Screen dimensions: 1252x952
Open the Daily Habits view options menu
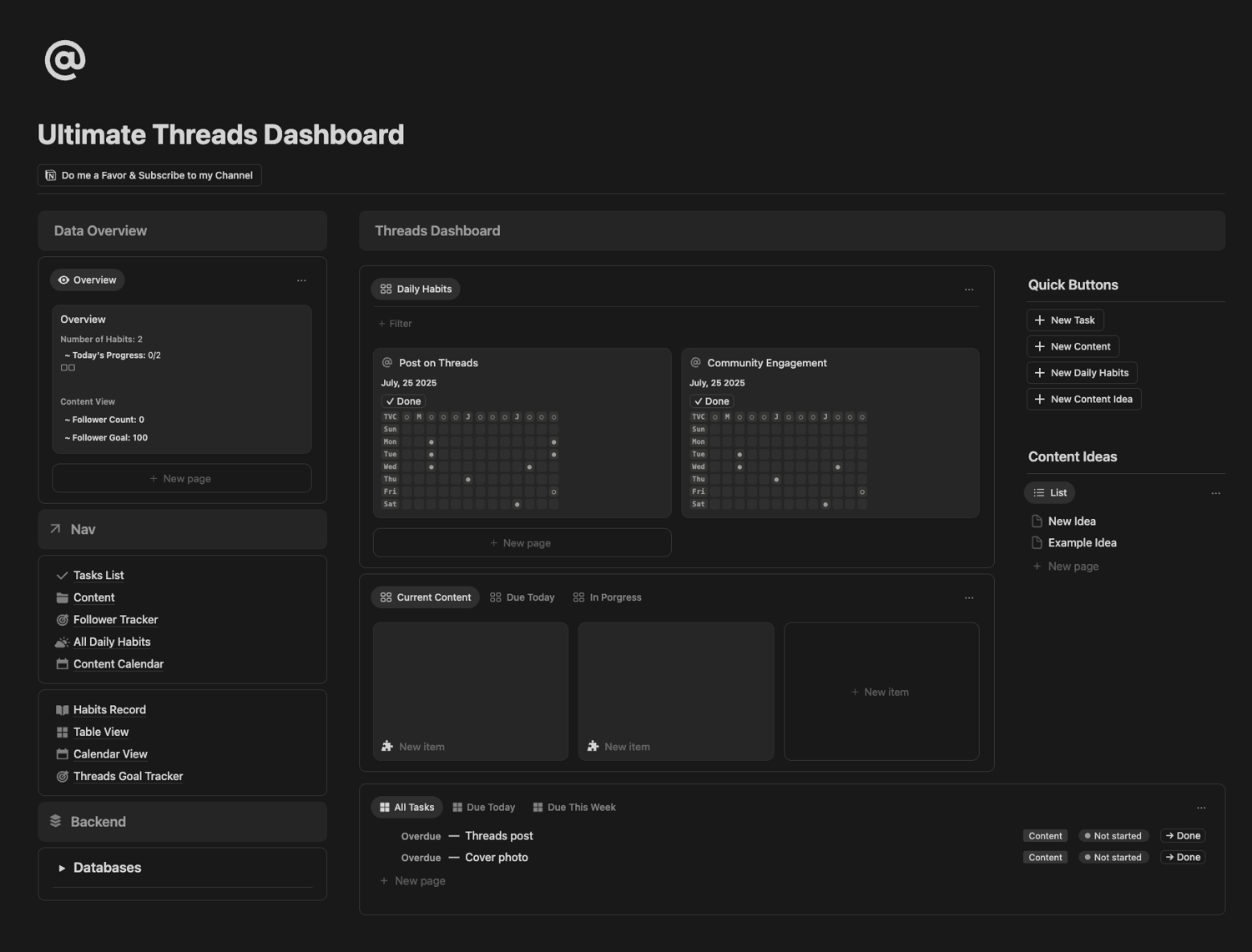click(x=969, y=290)
